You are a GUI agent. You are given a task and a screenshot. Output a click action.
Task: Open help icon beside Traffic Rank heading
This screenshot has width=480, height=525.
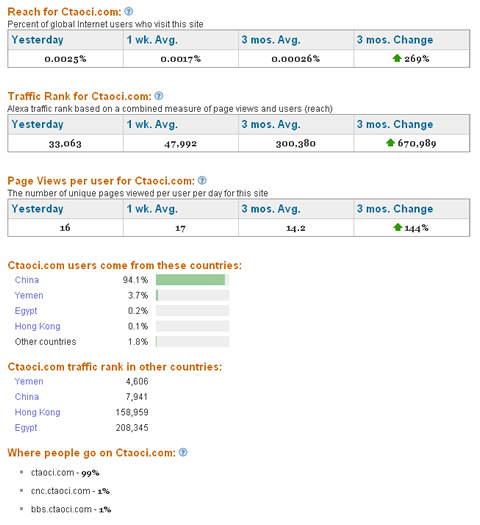click(159, 96)
